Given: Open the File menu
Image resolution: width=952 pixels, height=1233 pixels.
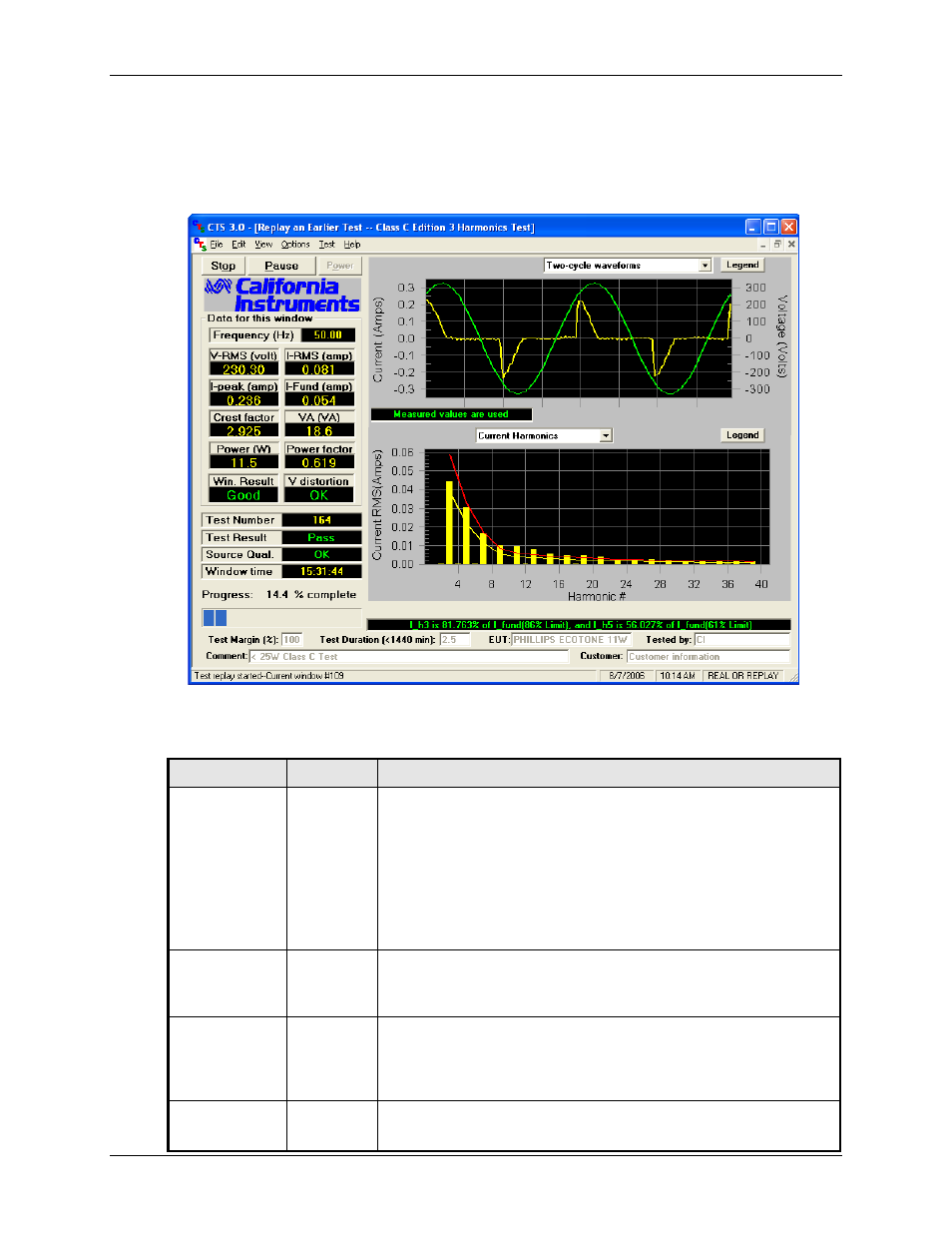Looking at the screenshot, I should 217,245.
